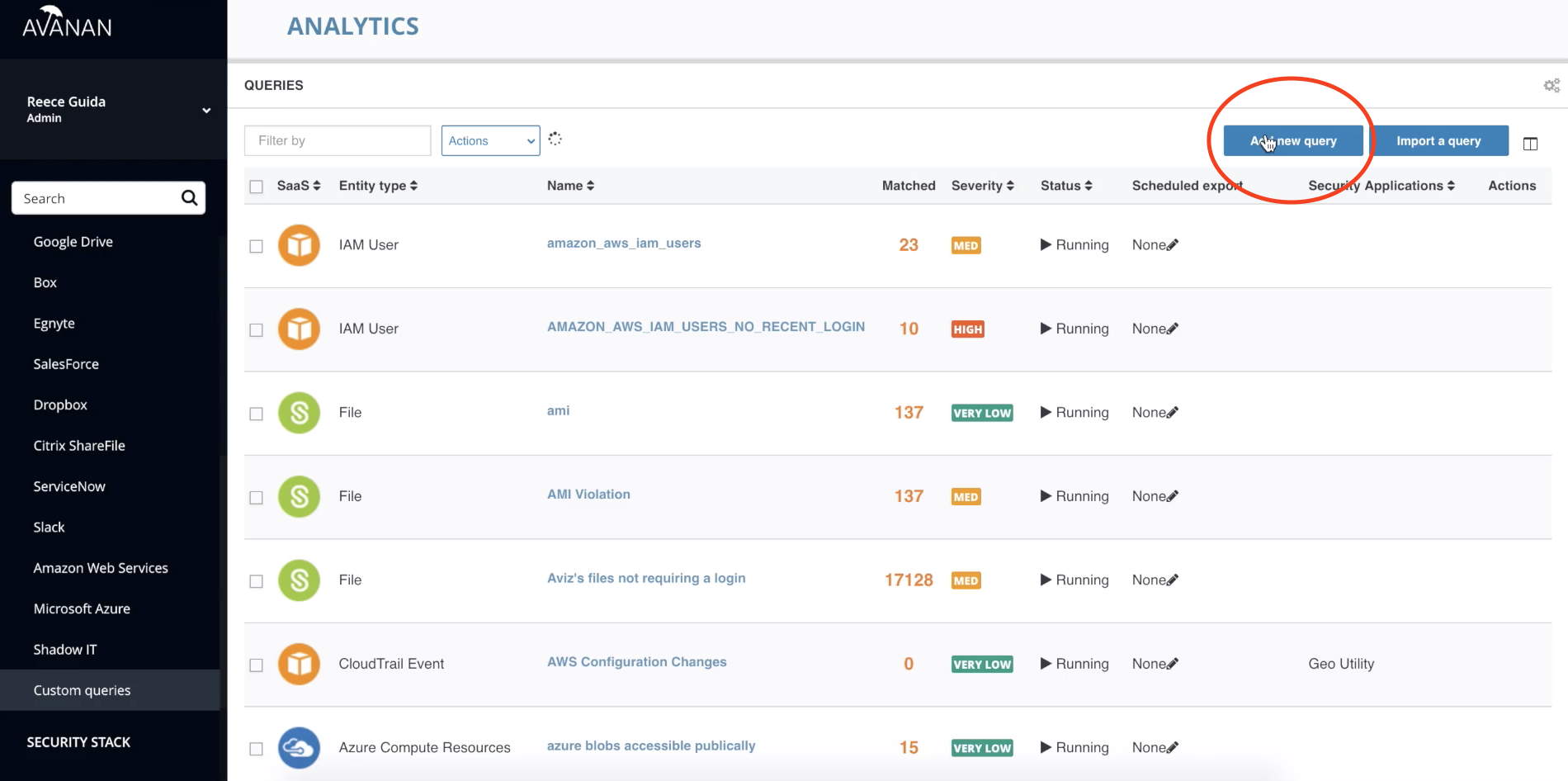Check the azure blobs row checkbox

(256, 749)
